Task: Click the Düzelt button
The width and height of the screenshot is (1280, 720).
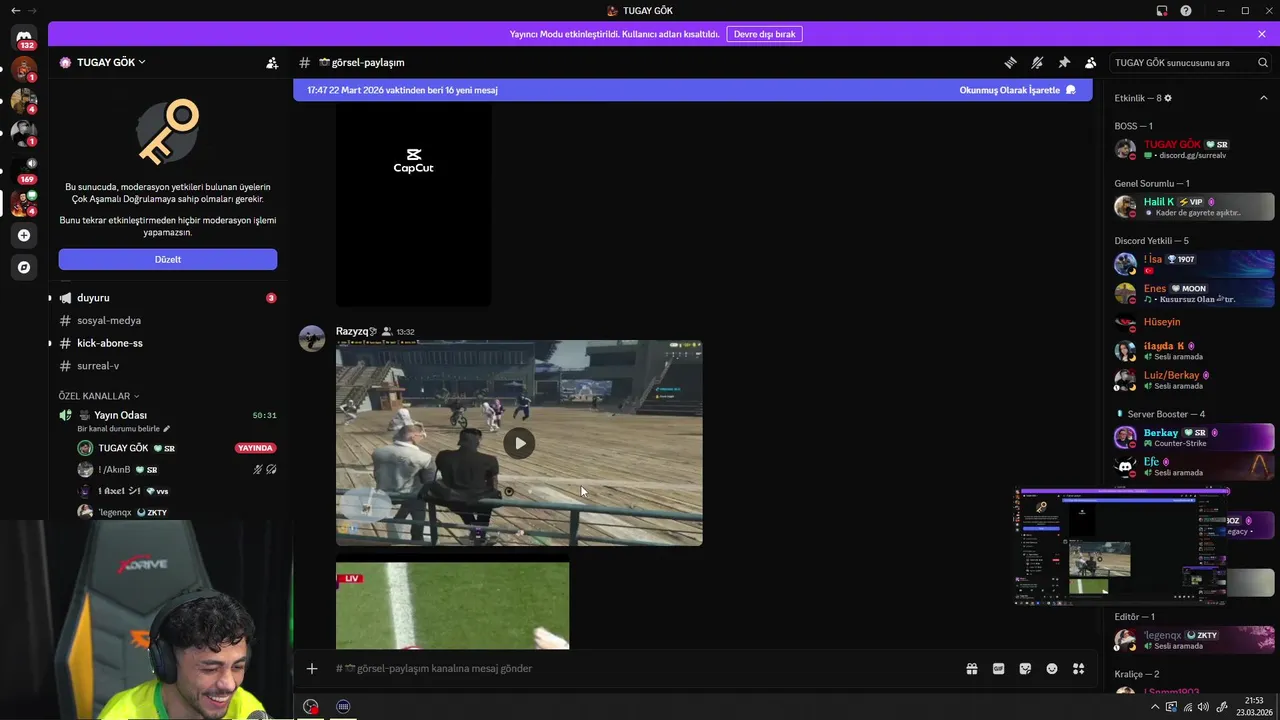Action: (x=168, y=259)
